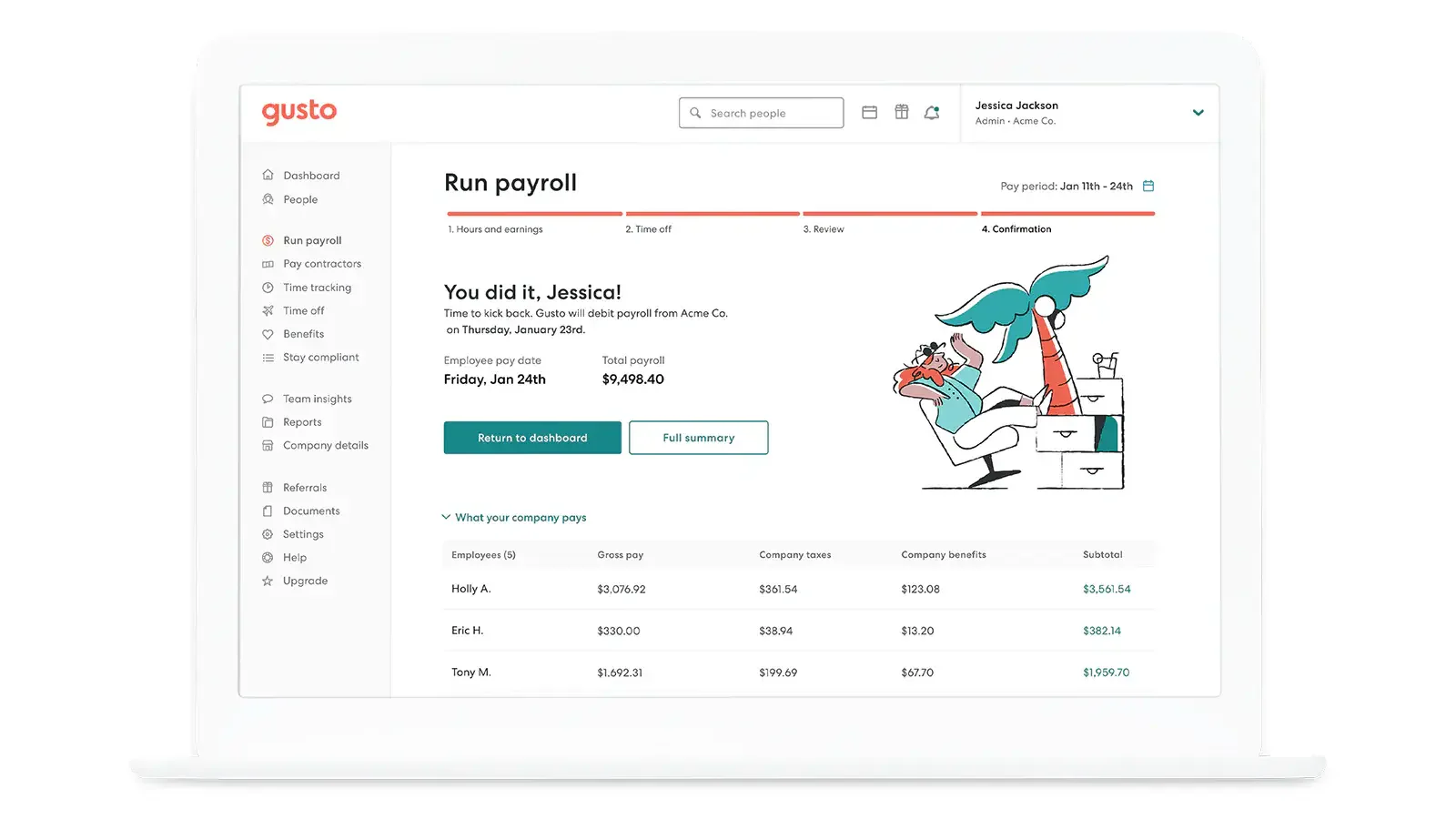Open notifications bell icon
The image size is (1456, 819).
[932, 113]
